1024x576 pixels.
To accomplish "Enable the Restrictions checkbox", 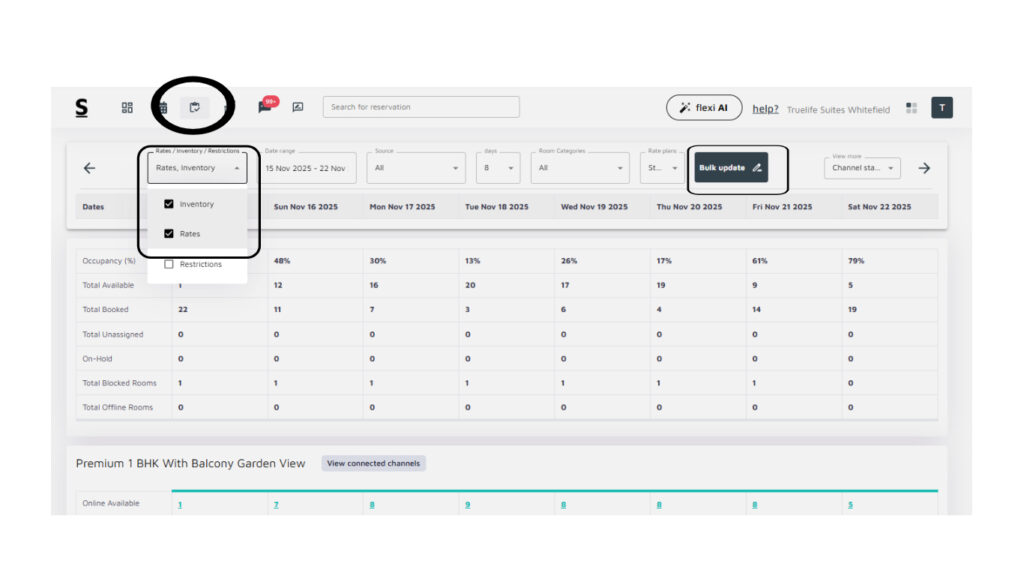I will tap(169, 264).
